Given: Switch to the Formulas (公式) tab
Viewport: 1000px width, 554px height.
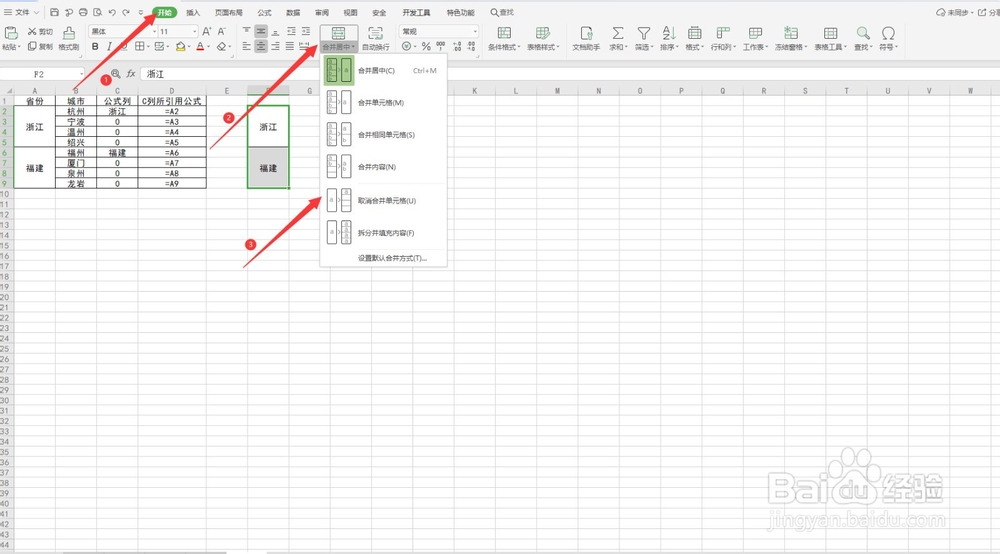Looking at the screenshot, I should click(x=265, y=13).
